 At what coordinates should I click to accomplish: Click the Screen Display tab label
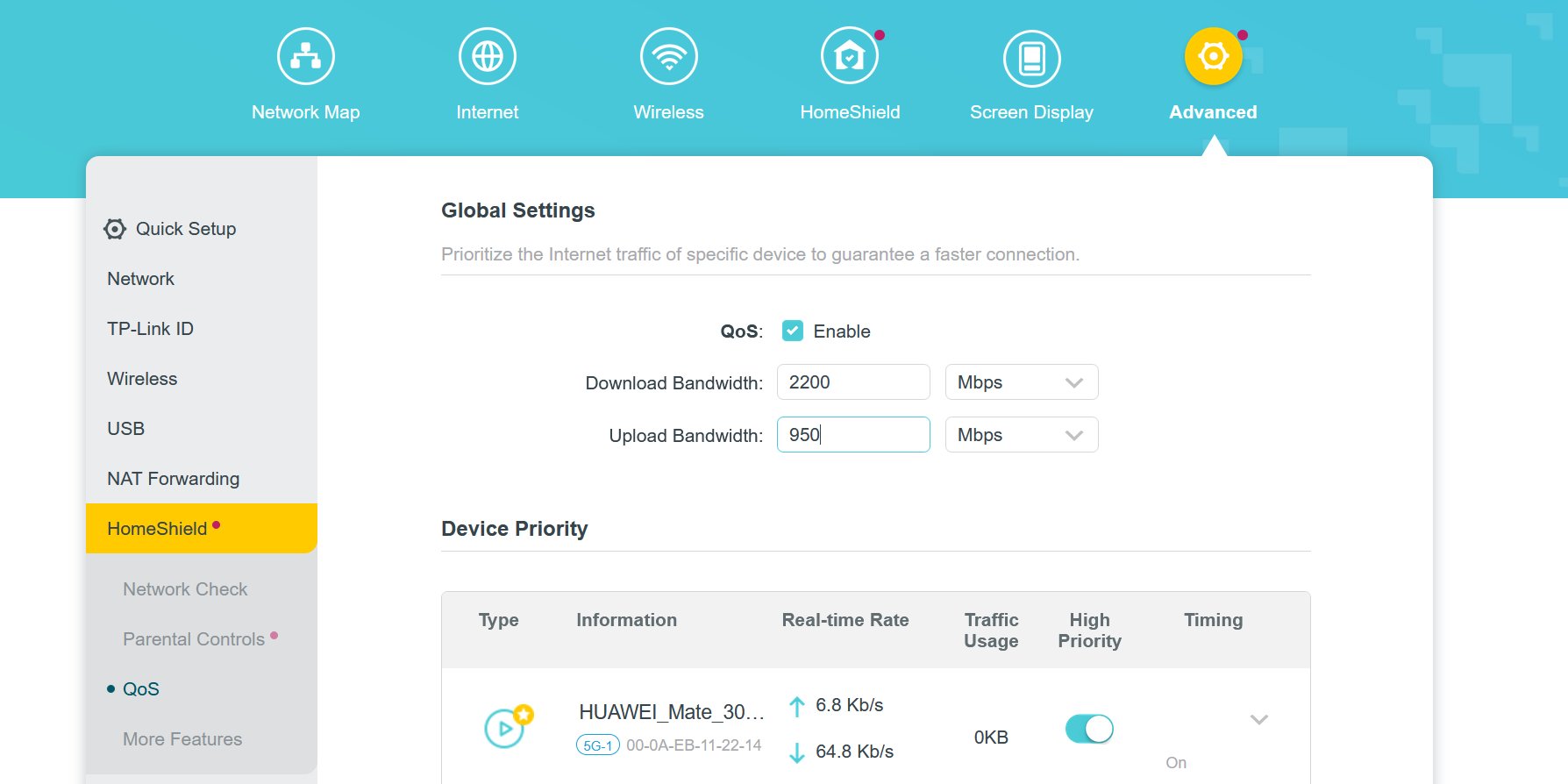coord(1031,112)
